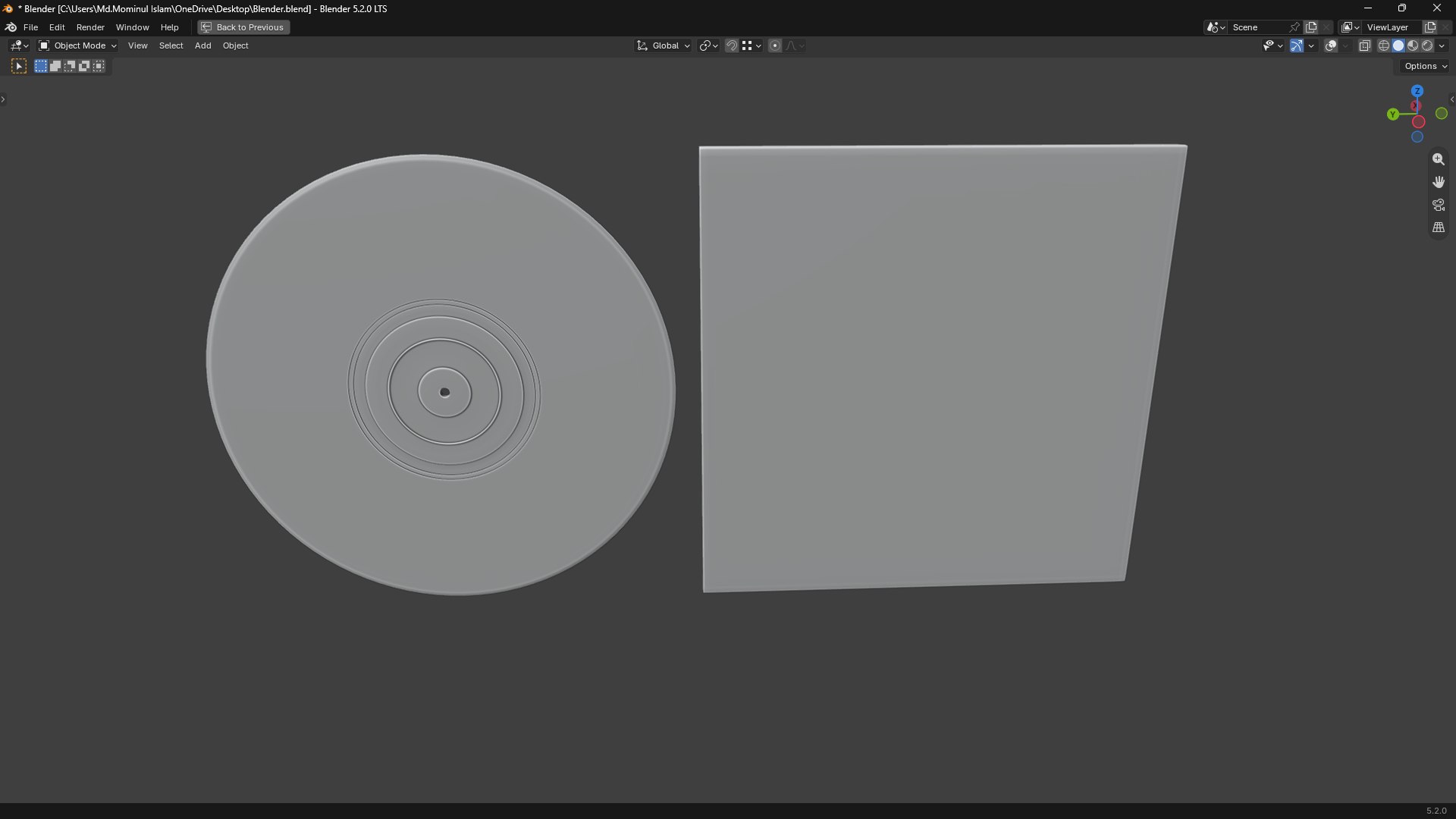
Task: Choose the Intersect selection mode icon
Action: [99, 66]
